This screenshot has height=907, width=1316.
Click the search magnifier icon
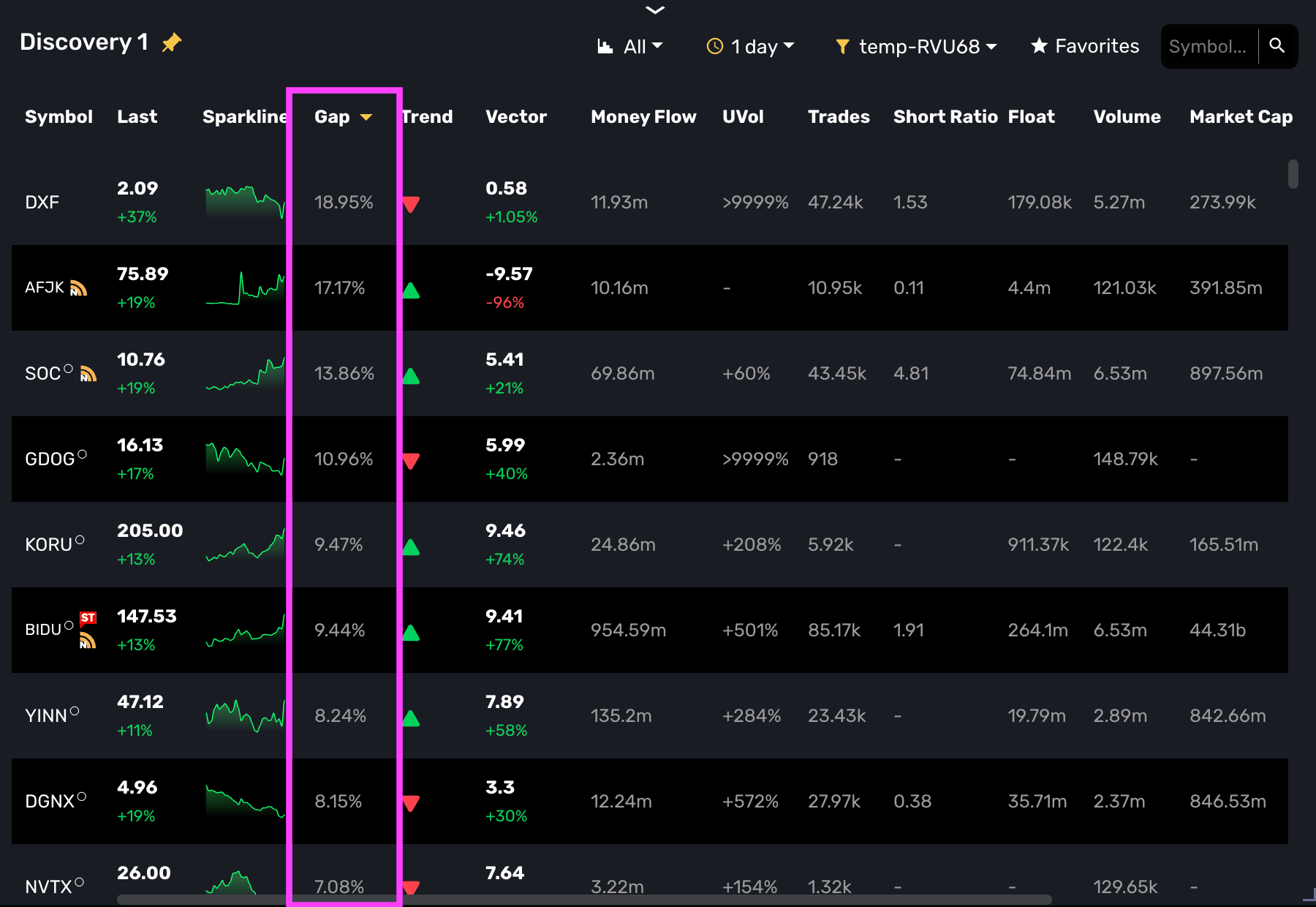coord(1277,46)
